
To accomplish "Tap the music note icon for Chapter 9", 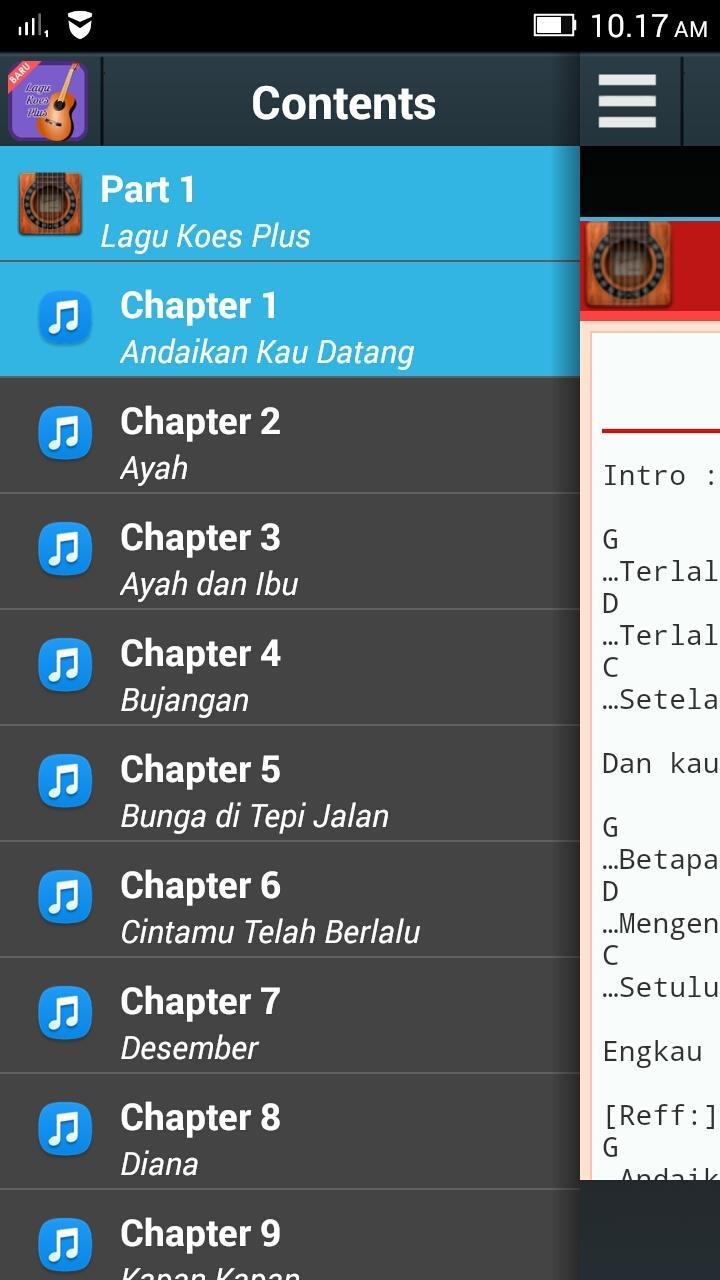I will click(65, 1247).
